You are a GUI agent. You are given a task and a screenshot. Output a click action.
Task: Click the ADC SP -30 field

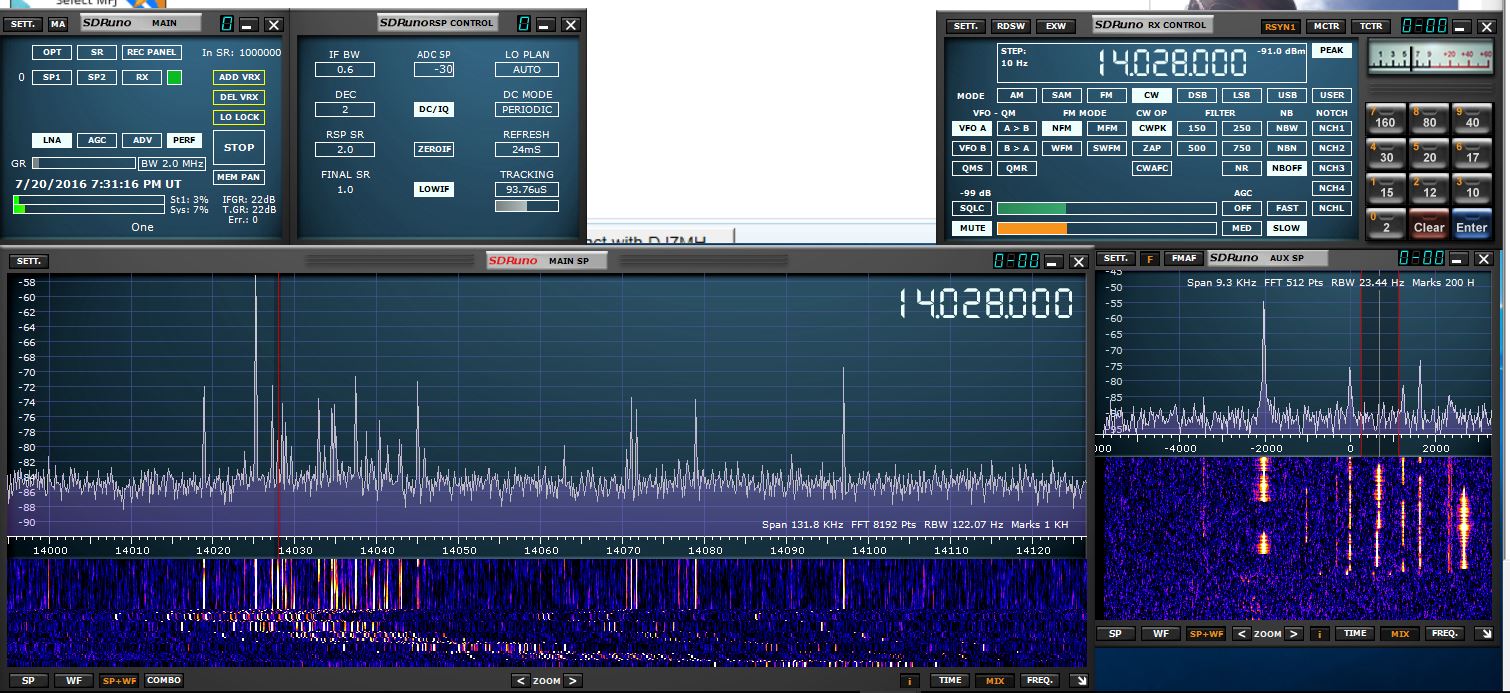coord(434,69)
